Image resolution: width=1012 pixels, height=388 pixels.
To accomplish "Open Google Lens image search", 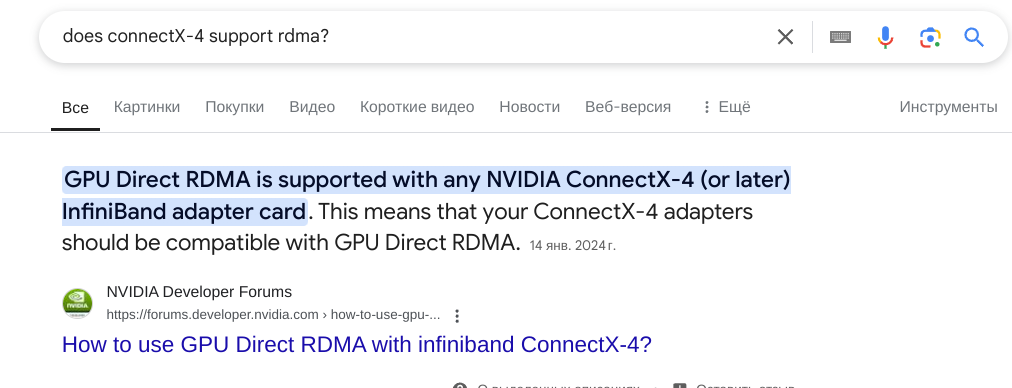I will pyautogui.click(x=930, y=37).
